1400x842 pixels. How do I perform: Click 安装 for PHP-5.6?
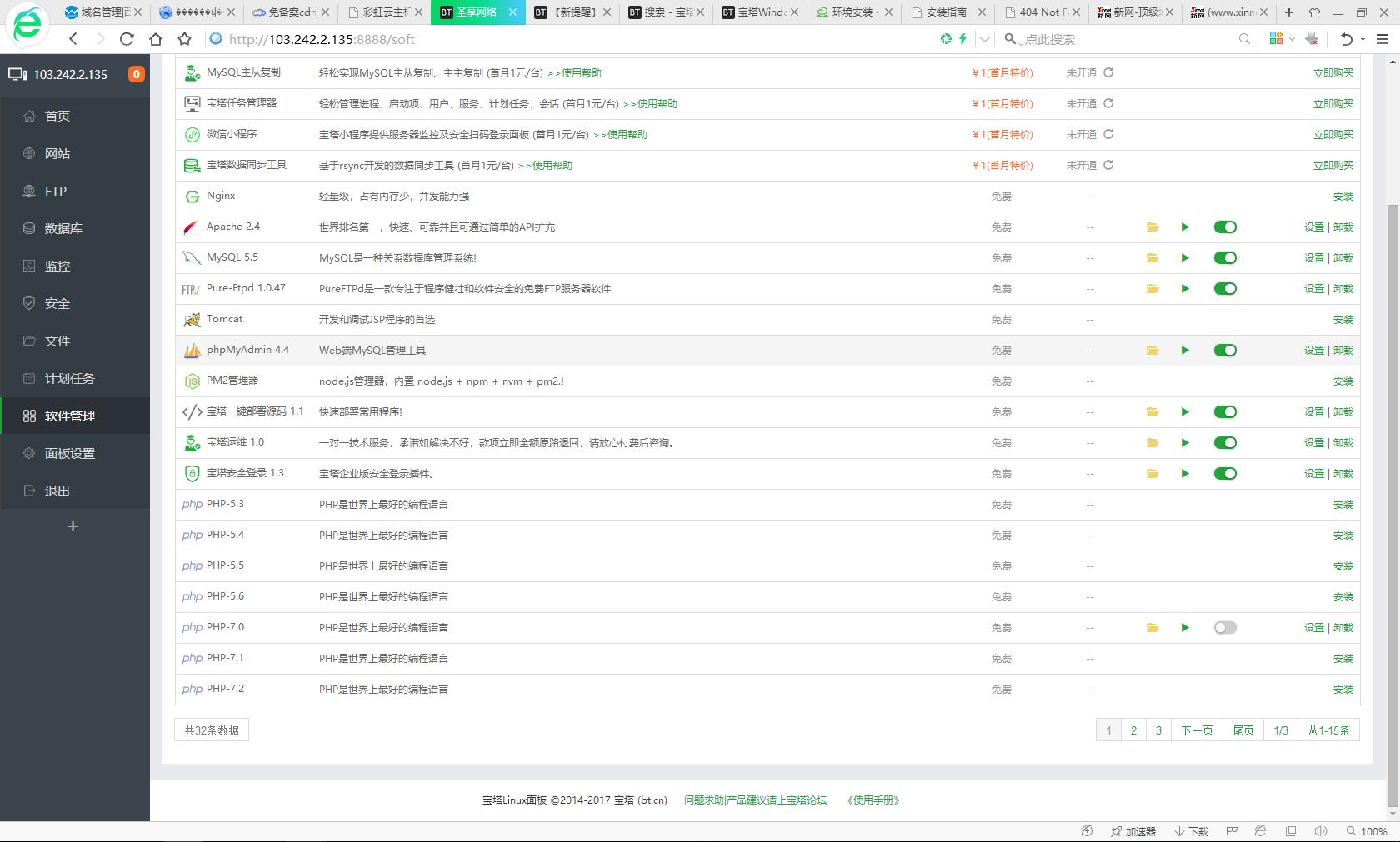pyautogui.click(x=1343, y=597)
